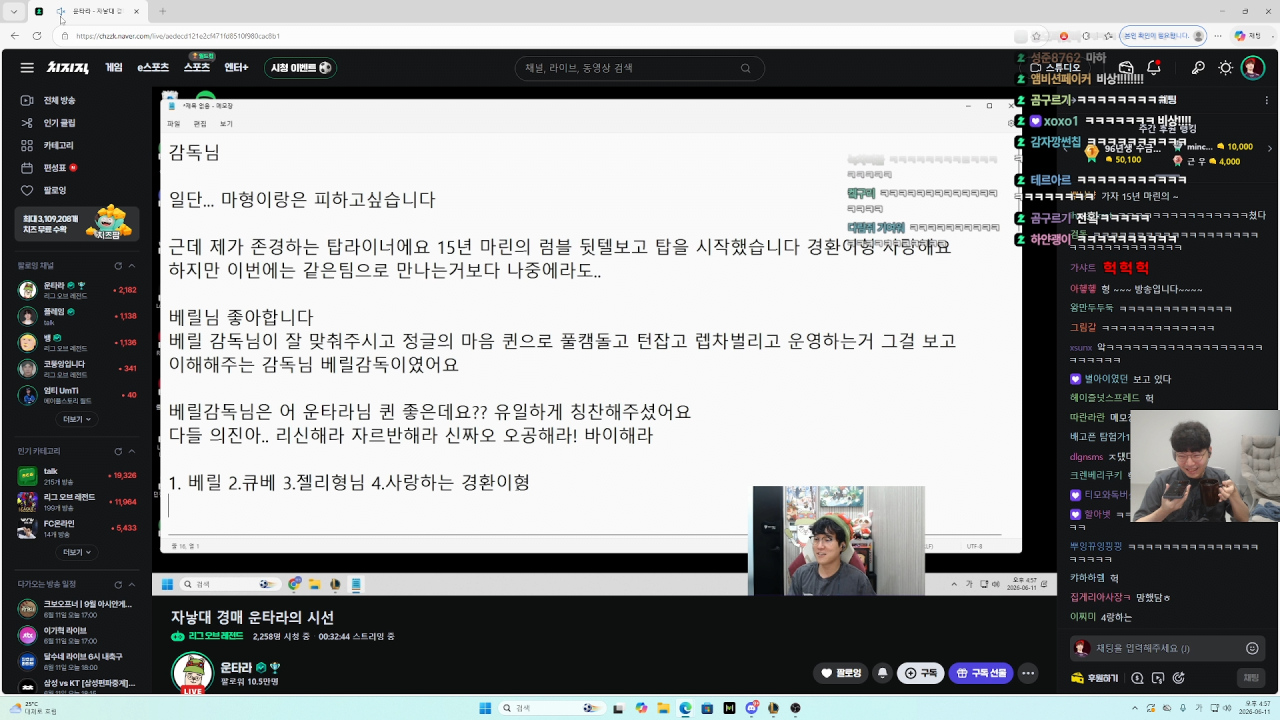The height and width of the screenshot is (720, 1280).
Task: Open the talk popular category
Action: click(77, 475)
